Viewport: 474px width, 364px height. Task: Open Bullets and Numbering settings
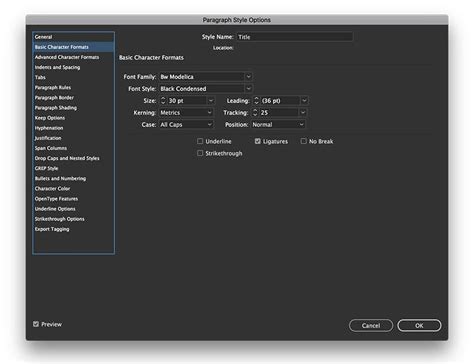tap(73, 179)
